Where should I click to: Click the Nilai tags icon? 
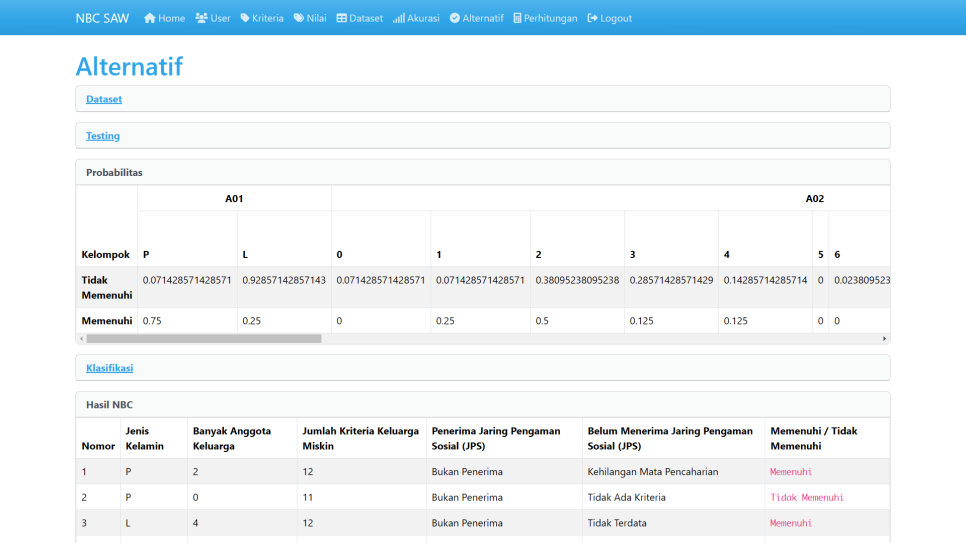click(x=298, y=18)
